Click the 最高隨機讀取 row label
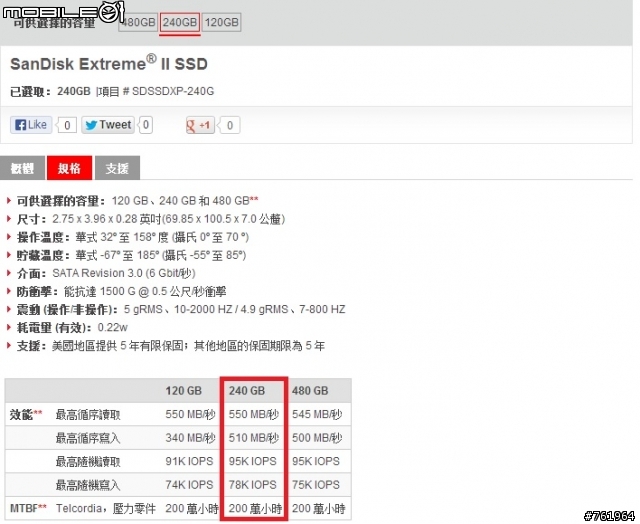The image size is (640, 524). 88,462
